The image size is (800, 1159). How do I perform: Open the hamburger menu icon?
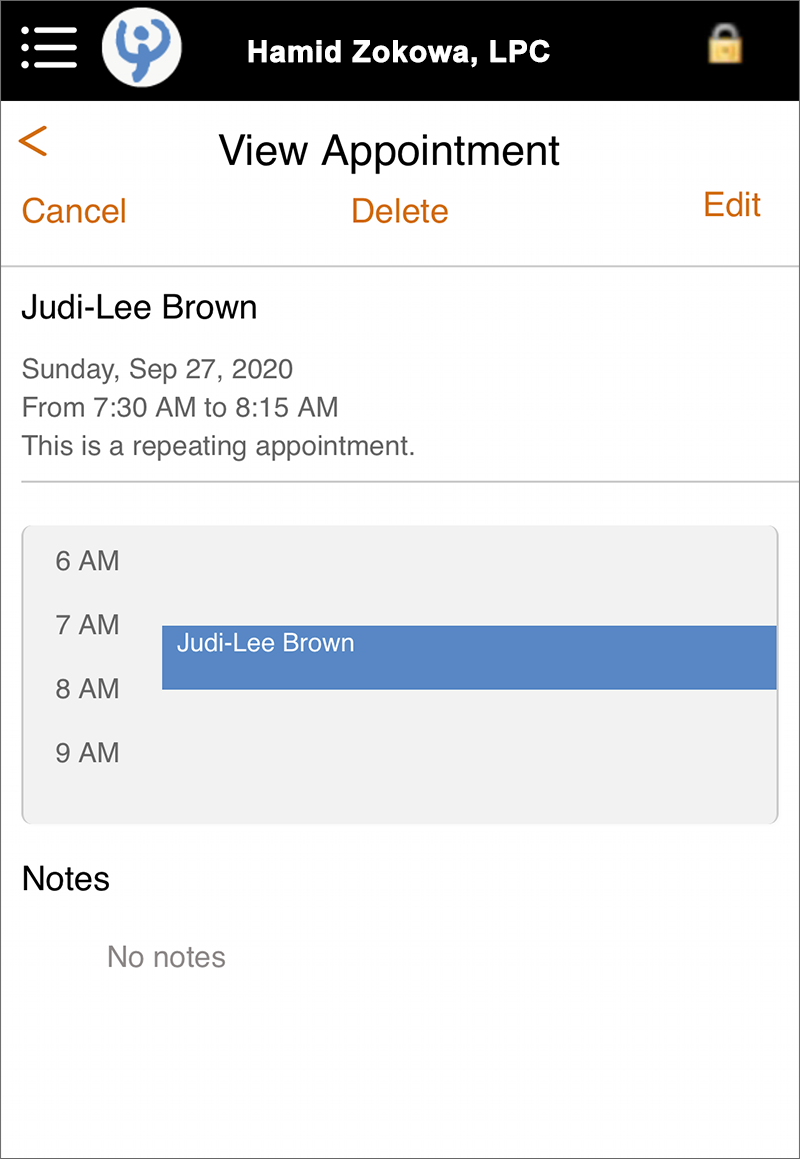click(x=50, y=48)
